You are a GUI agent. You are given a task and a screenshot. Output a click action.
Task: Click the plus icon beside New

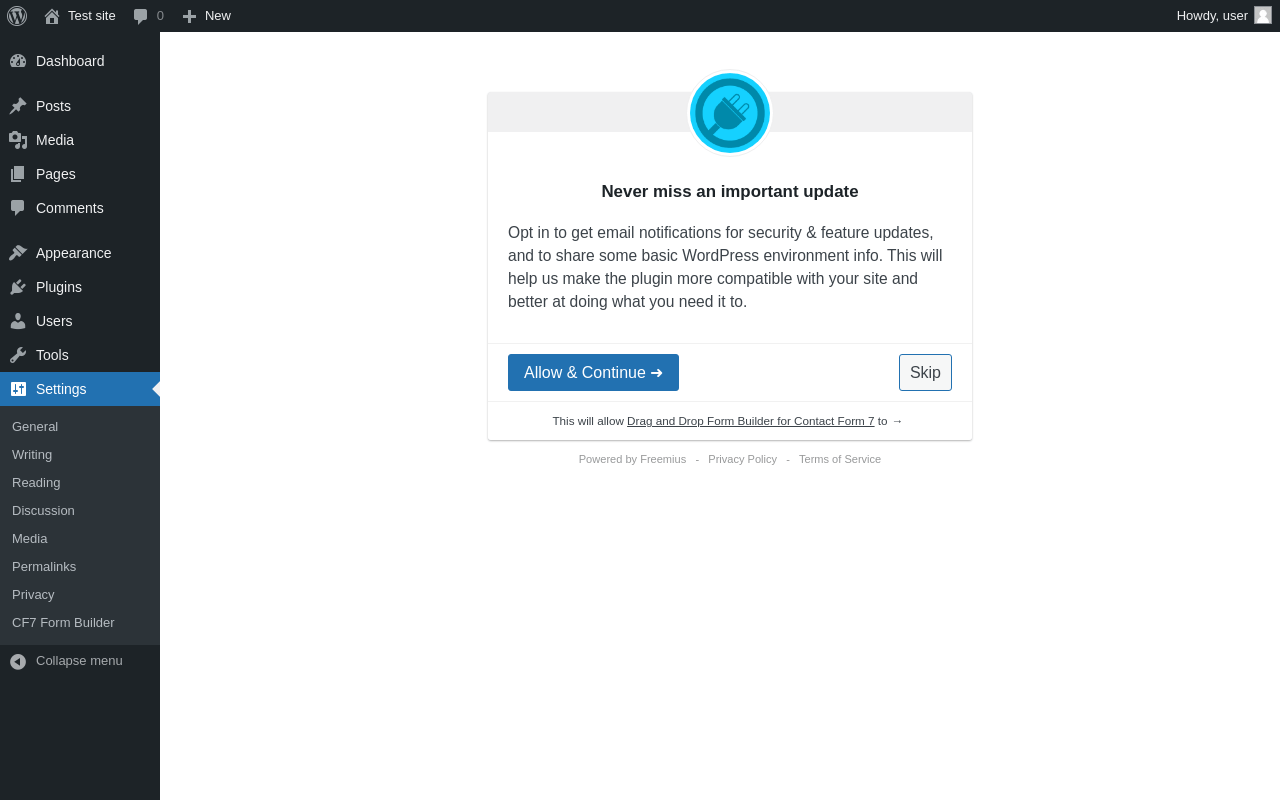click(189, 16)
